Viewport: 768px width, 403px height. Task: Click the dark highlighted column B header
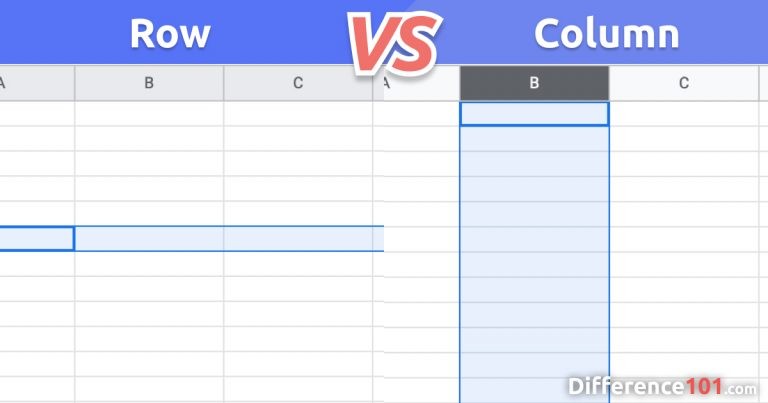(534, 83)
